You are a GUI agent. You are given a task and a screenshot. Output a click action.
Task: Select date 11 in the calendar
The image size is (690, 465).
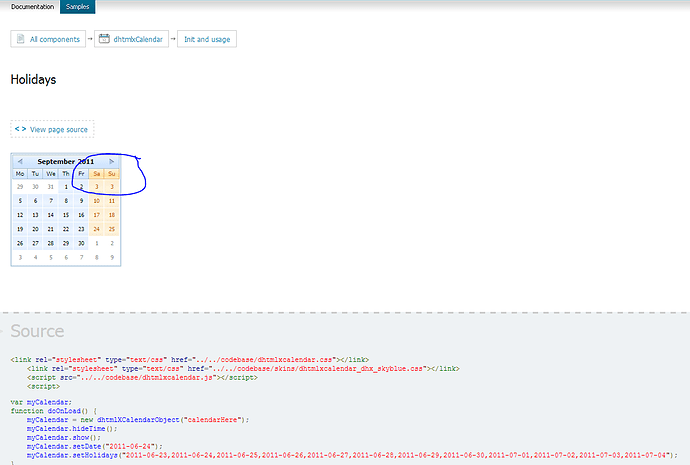click(112, 201)
